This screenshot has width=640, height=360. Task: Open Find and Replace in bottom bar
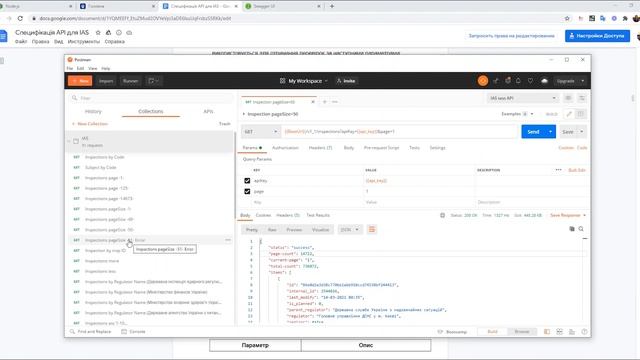(91, 331)
